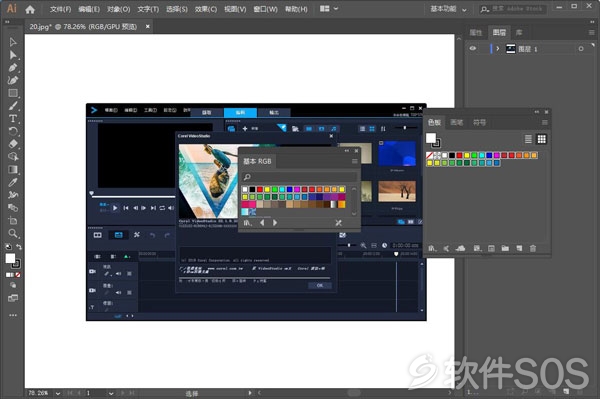
Task: Select the Eraser tool
Action: coord(13,144)
